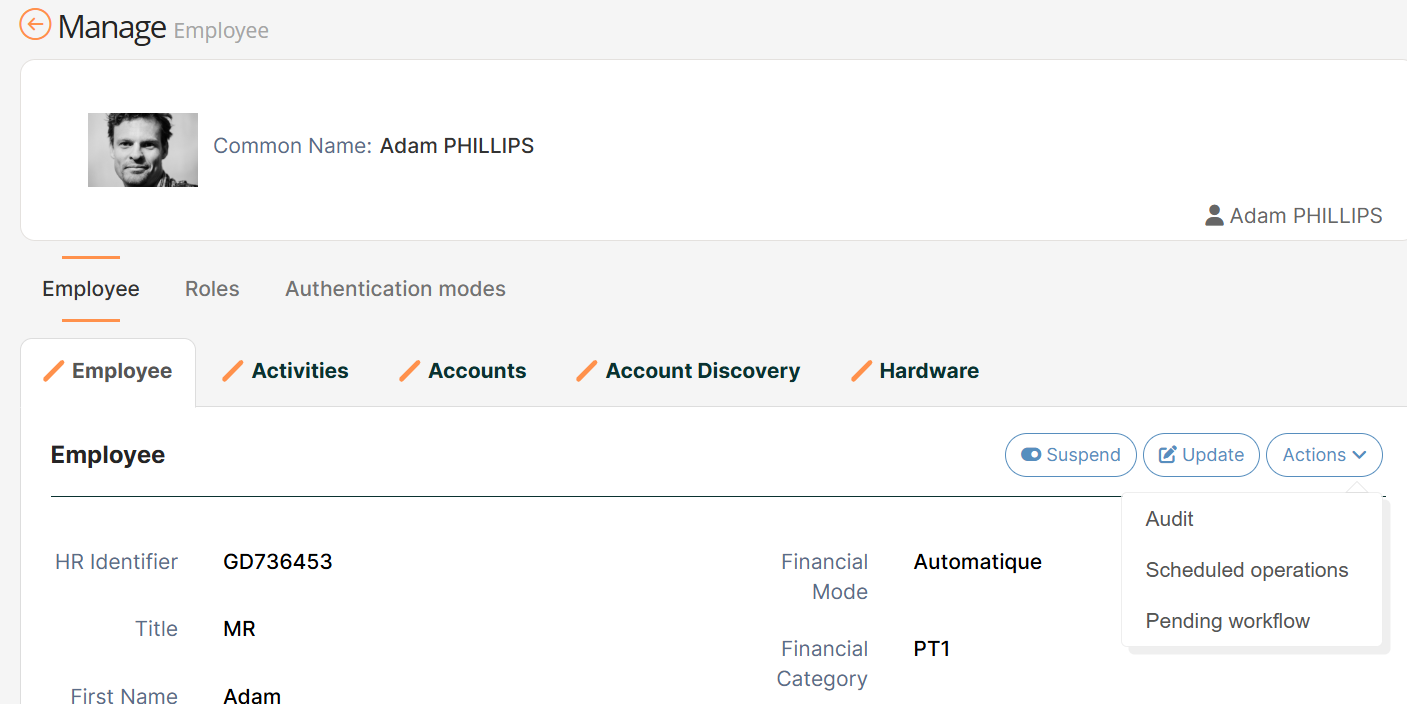Click the user icon beside Adam PHILLIPS
1407x704 pixels.
click(x=1214, y=215)
